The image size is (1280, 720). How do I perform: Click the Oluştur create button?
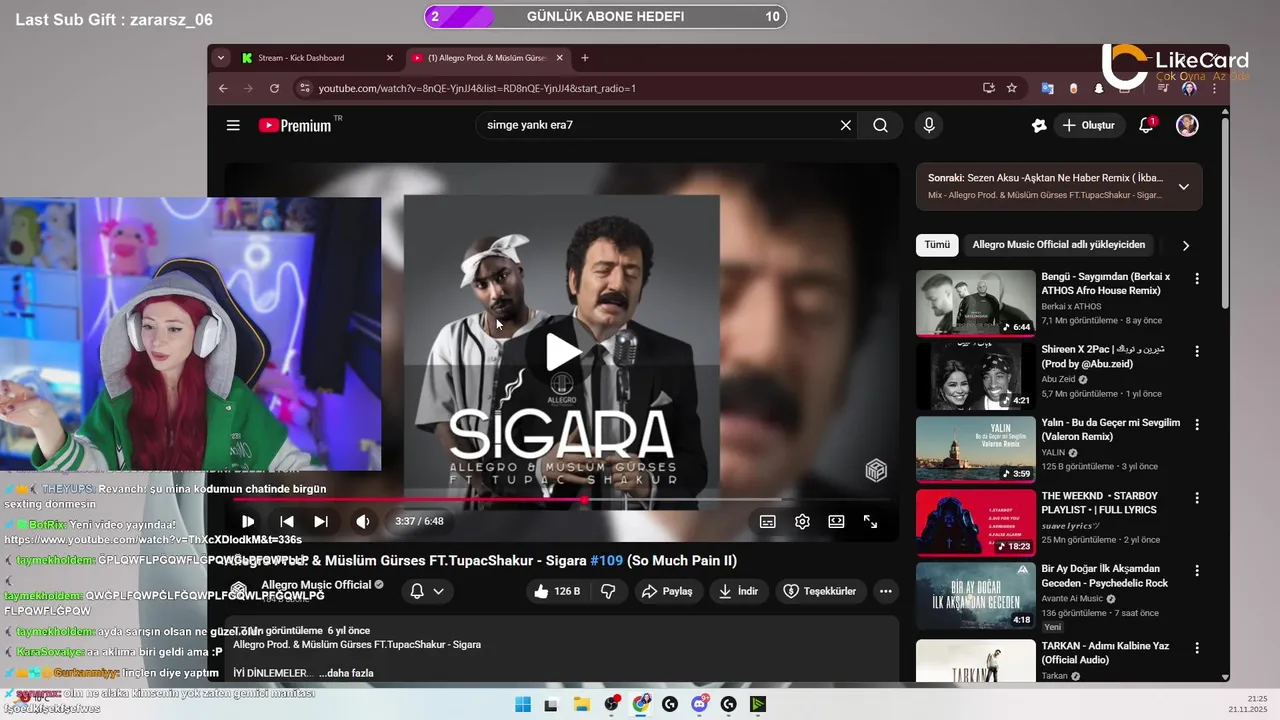pyautogui.click(x=1088, y=125)
